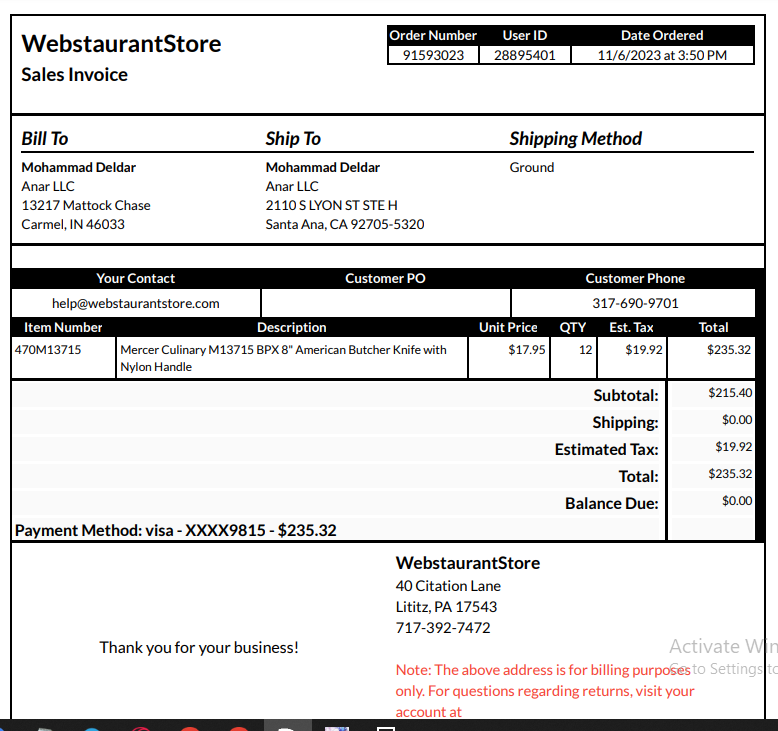Click the Mercer Culinary butcher knife description
This screenshot has height=731, width=778.
click(283, 358)
